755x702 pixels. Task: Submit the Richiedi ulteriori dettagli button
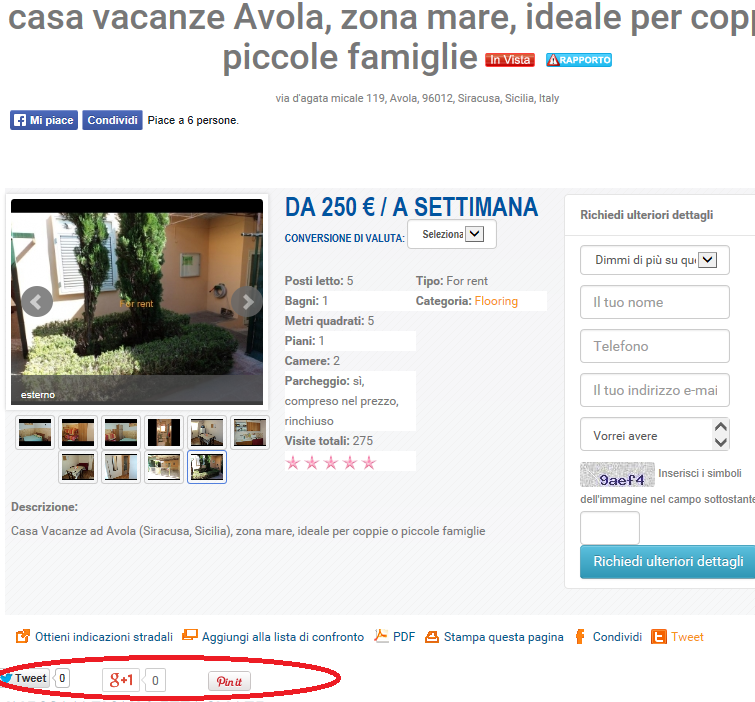pyautogui.click(x=668, y=561)
